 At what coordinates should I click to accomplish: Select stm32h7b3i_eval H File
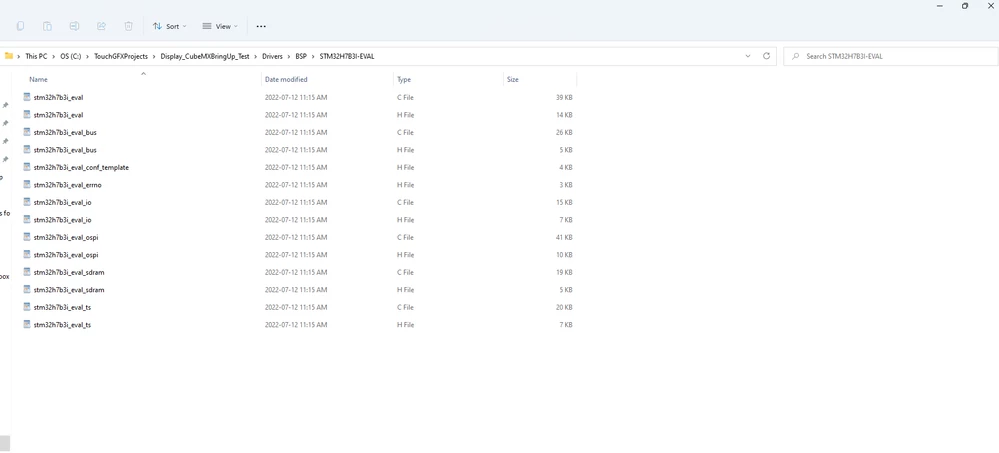(299, 115)
